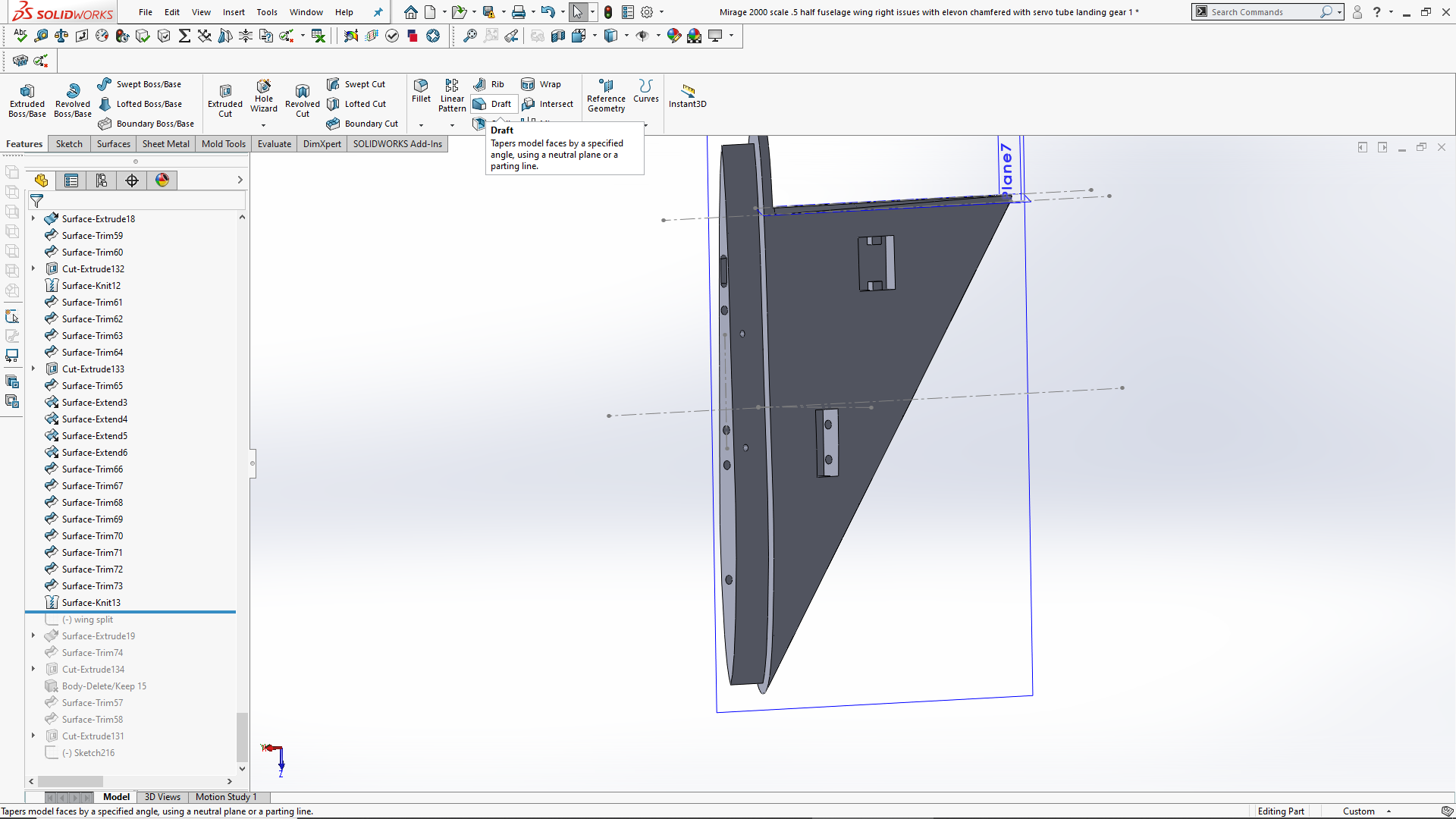Click the Print icon
The width and height of the screenshot is (1456, 819).
tap(519, 12)
